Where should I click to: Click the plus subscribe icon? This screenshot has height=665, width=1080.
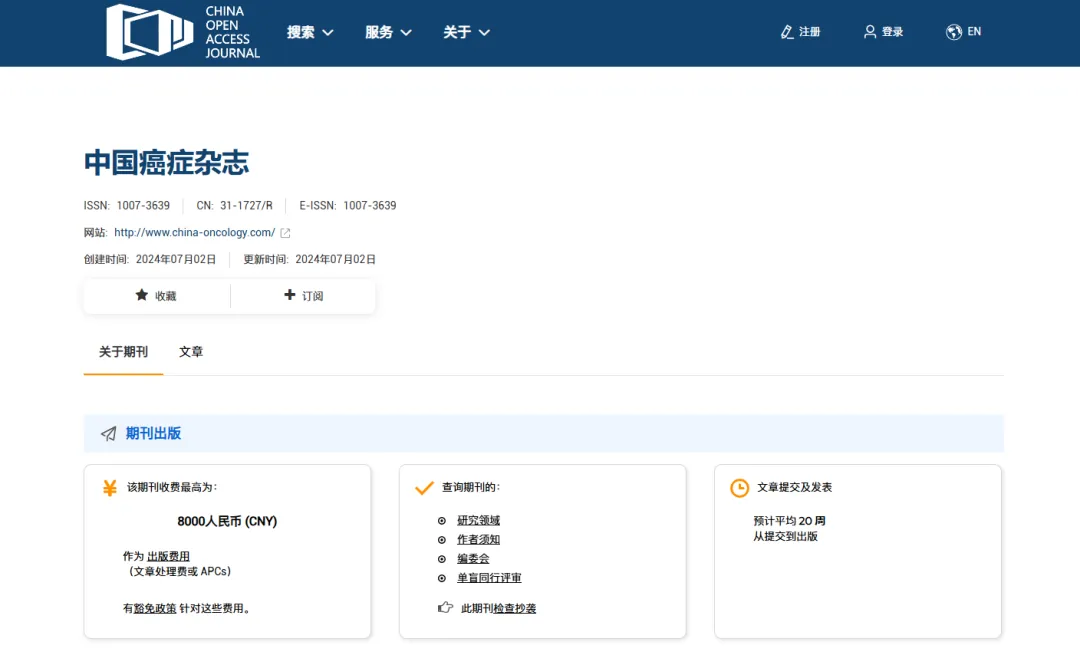[x=289, y=295]
